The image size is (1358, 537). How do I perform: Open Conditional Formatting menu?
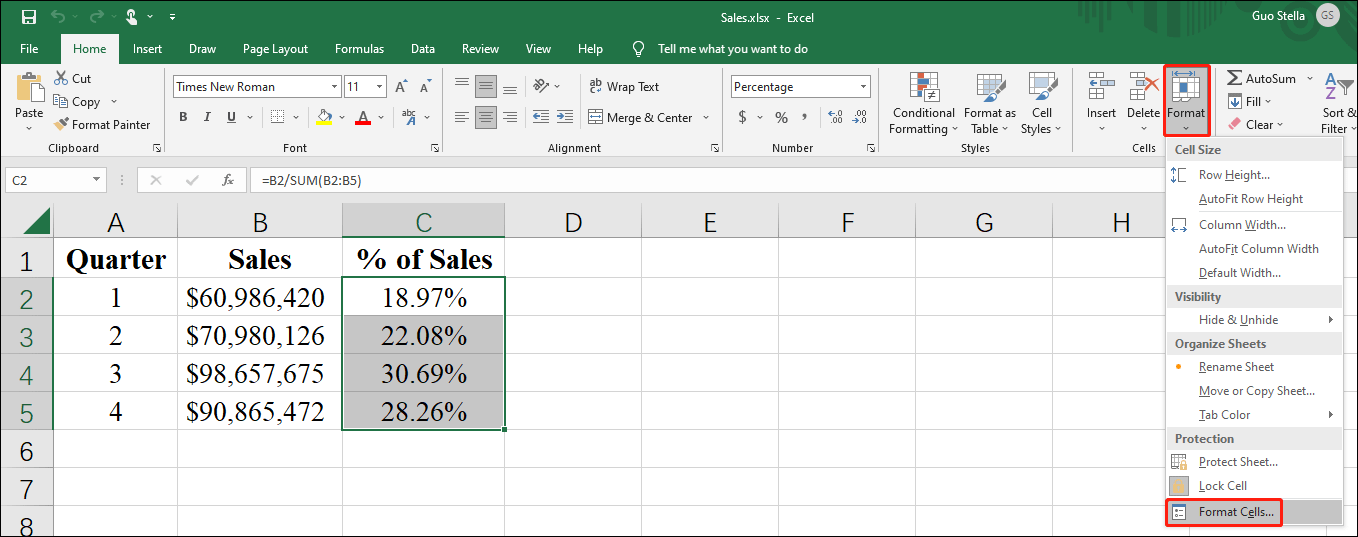(x=924, y=103)
